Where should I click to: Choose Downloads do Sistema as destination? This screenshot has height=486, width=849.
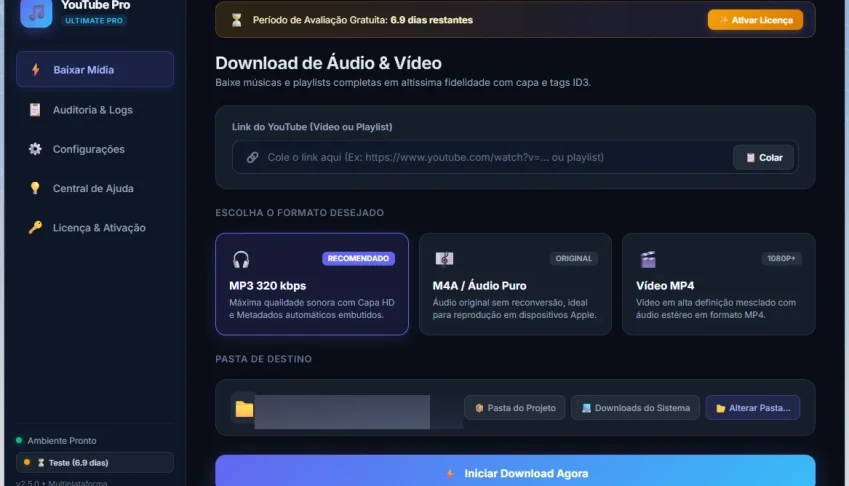click(636, 408)
